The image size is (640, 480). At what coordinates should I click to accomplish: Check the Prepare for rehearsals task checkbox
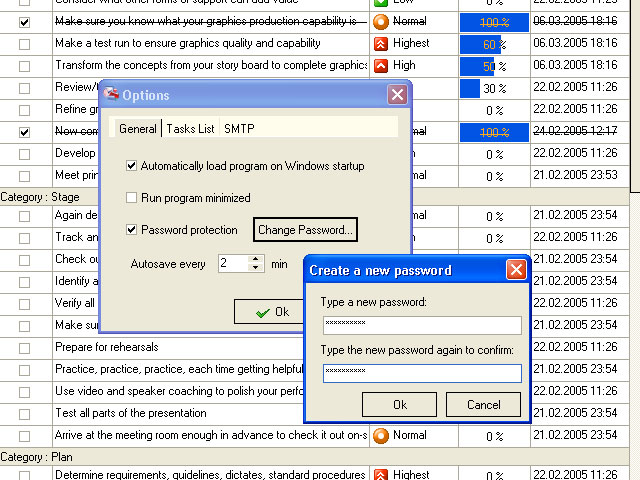(25, 348)
